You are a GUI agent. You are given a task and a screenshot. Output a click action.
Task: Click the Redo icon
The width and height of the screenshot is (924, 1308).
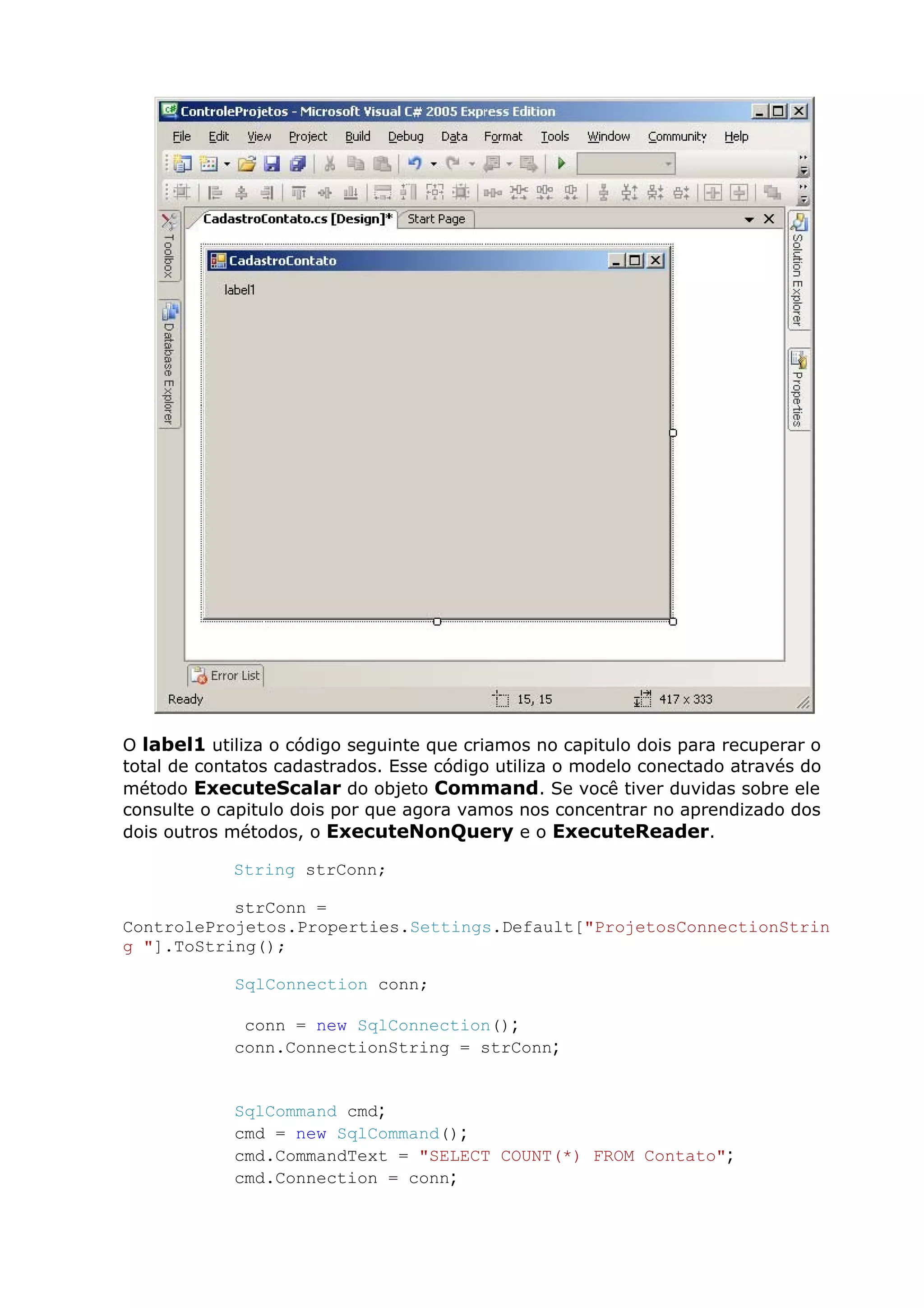(x=453, y=164)
